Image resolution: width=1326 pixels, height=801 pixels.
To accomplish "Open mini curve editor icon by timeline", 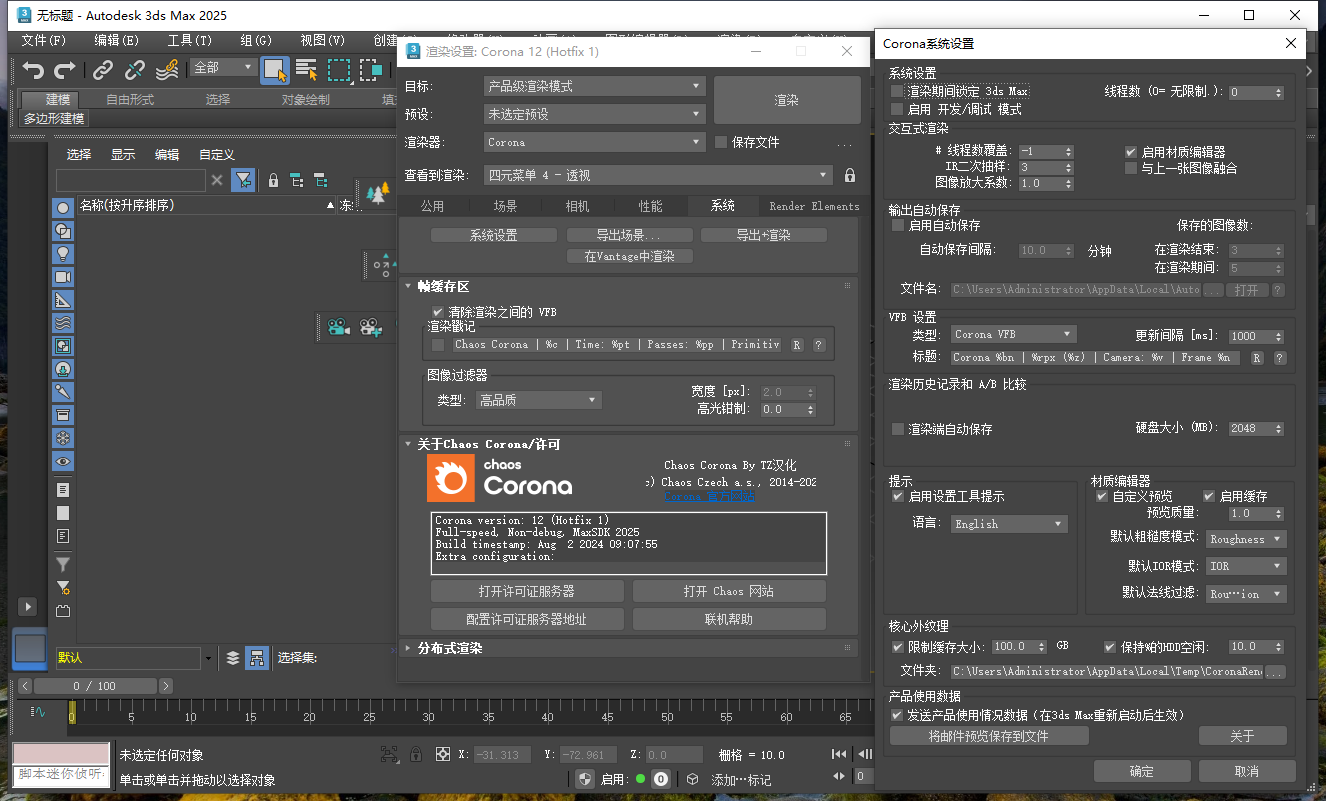I will pos(39,712).
